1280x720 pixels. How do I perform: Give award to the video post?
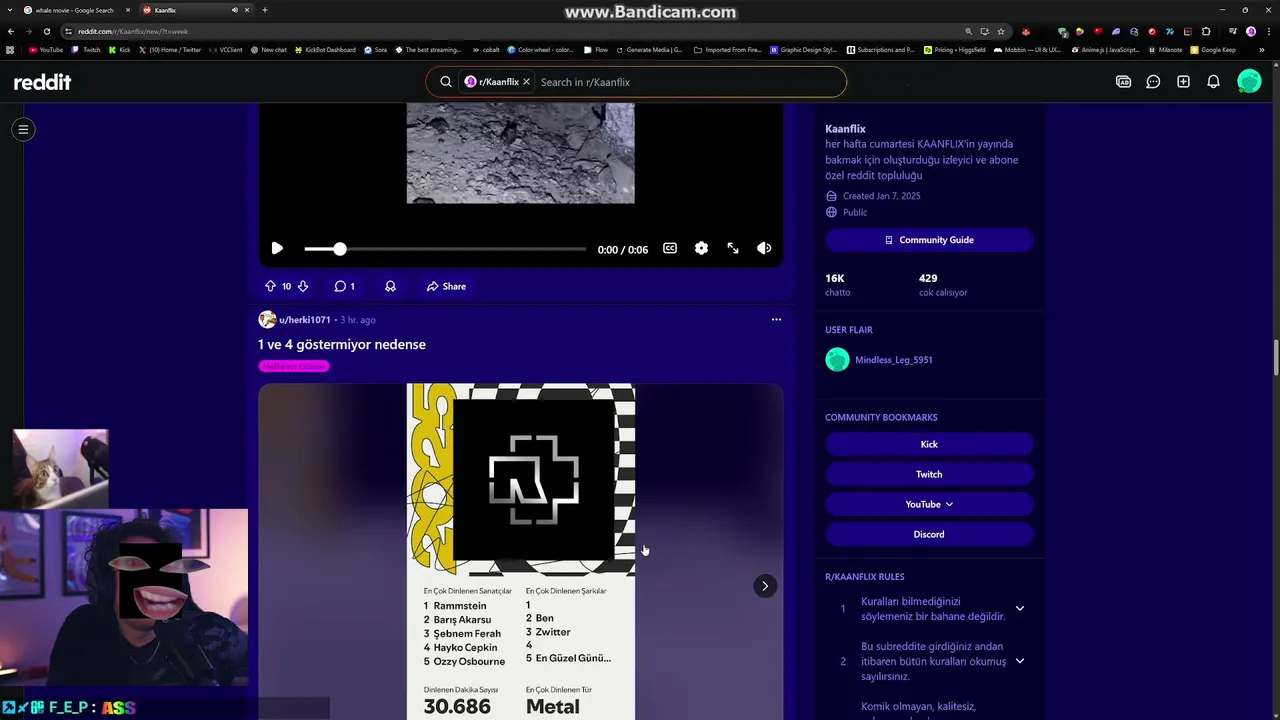click(x=390, y=286)
